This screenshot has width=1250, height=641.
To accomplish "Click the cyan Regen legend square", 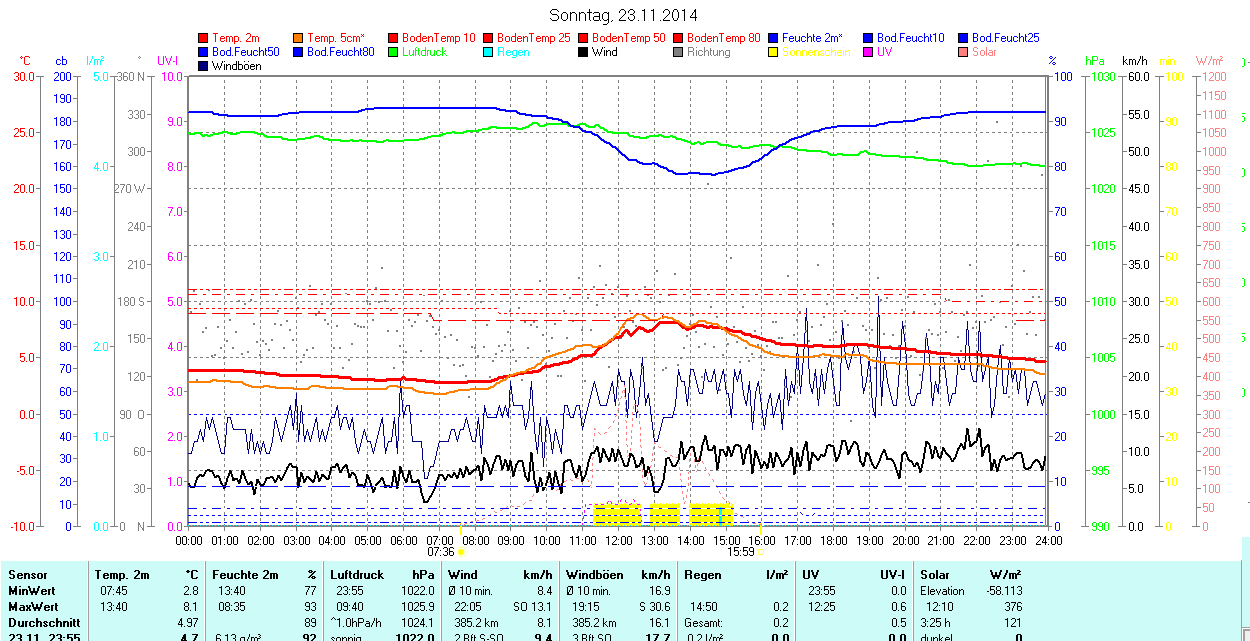I will click(x=489, y=52).
